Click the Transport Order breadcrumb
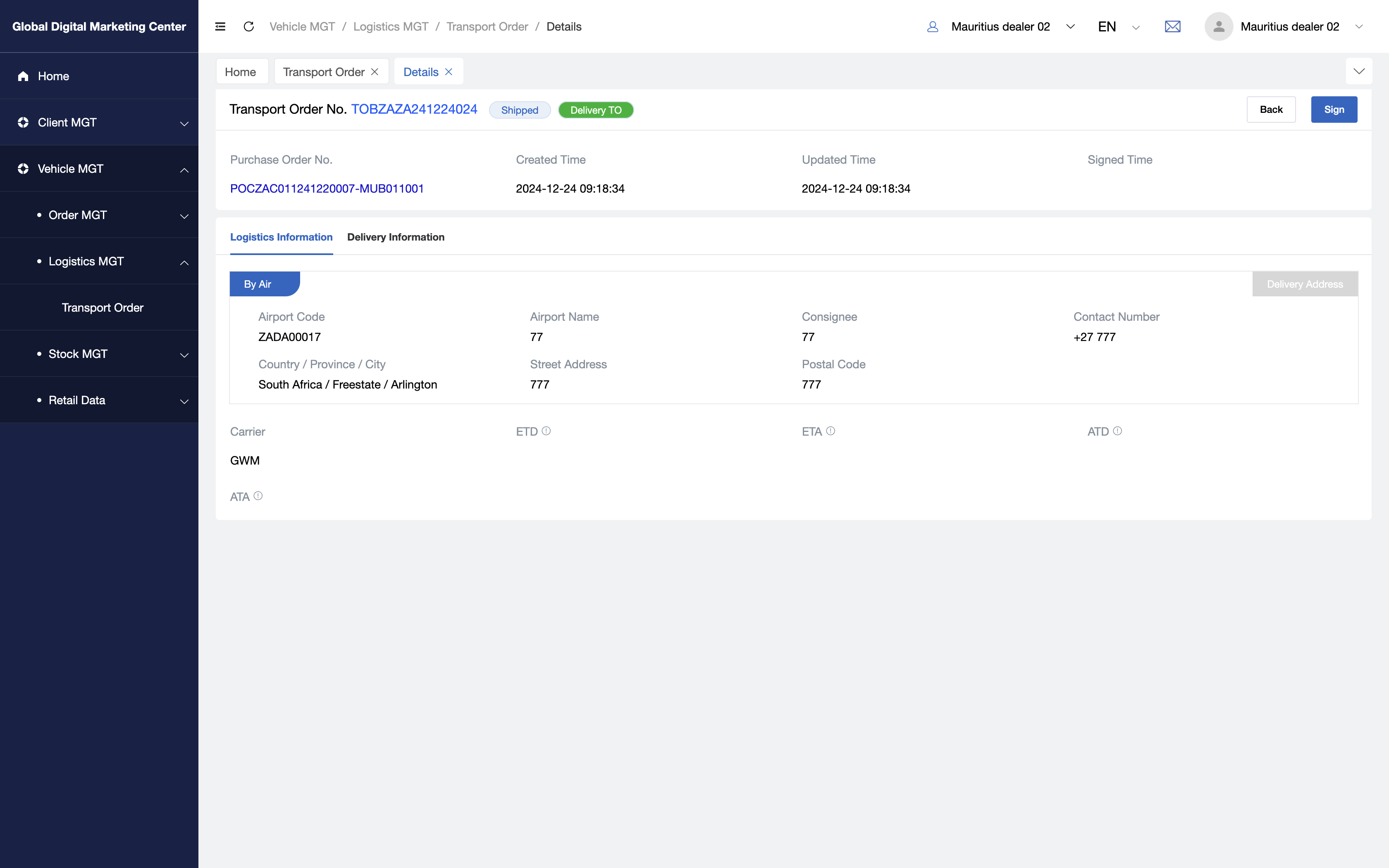The height and width of the screenshot is (868, 1389). tap(487, 26)
